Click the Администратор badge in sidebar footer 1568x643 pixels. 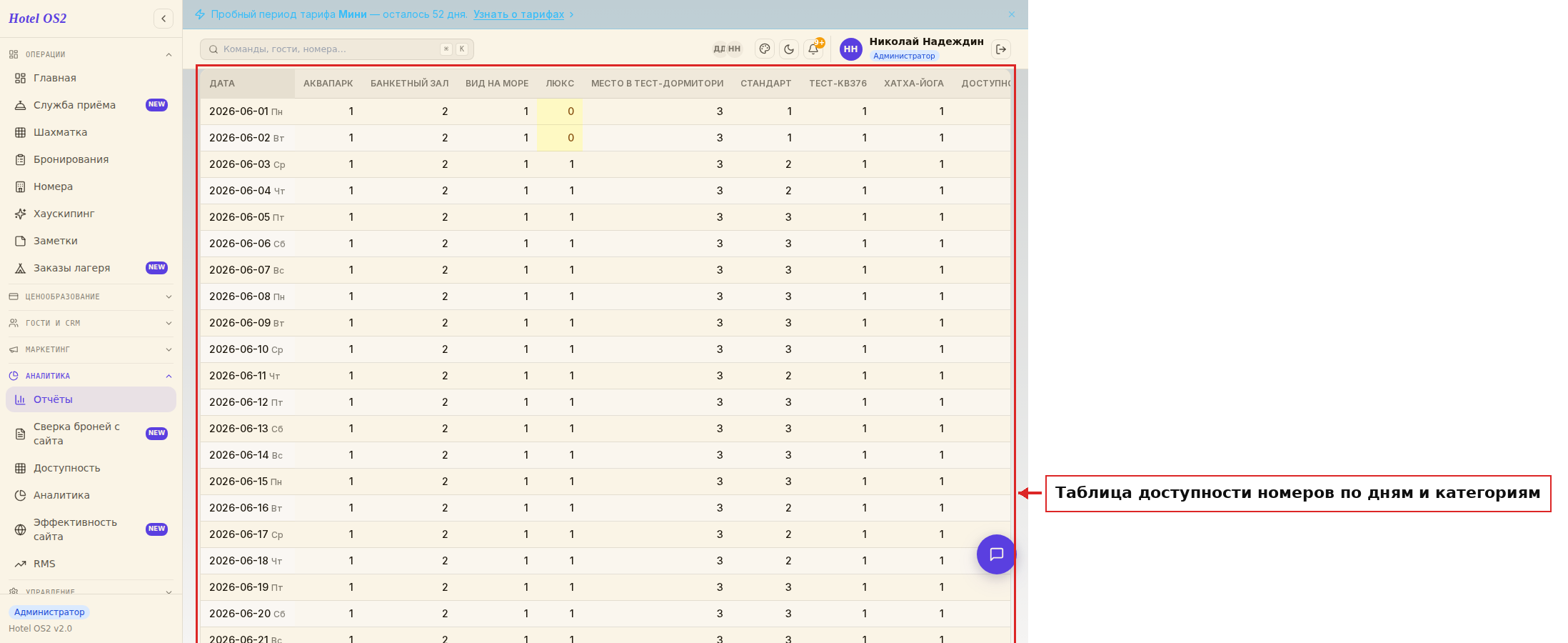49,612
